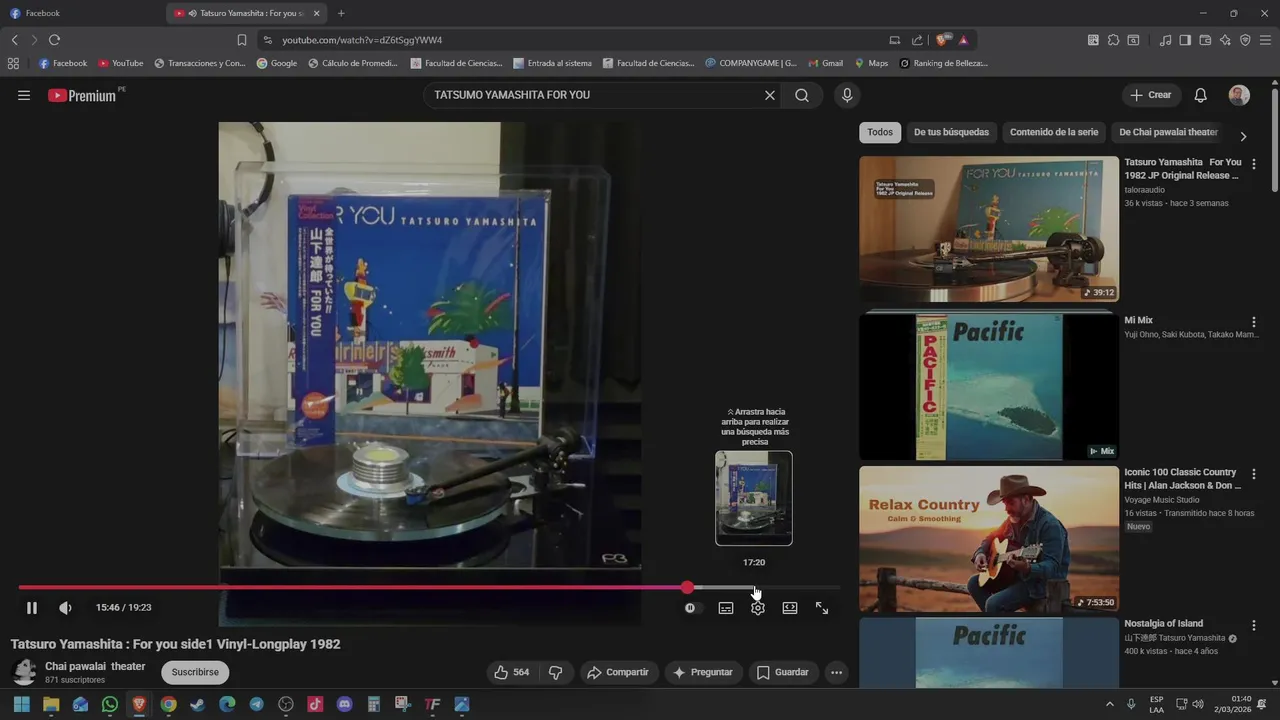The height and width of the screenshot is (720, 1280).
Task: Select the Todos filter chip
Action: [880, 132]
